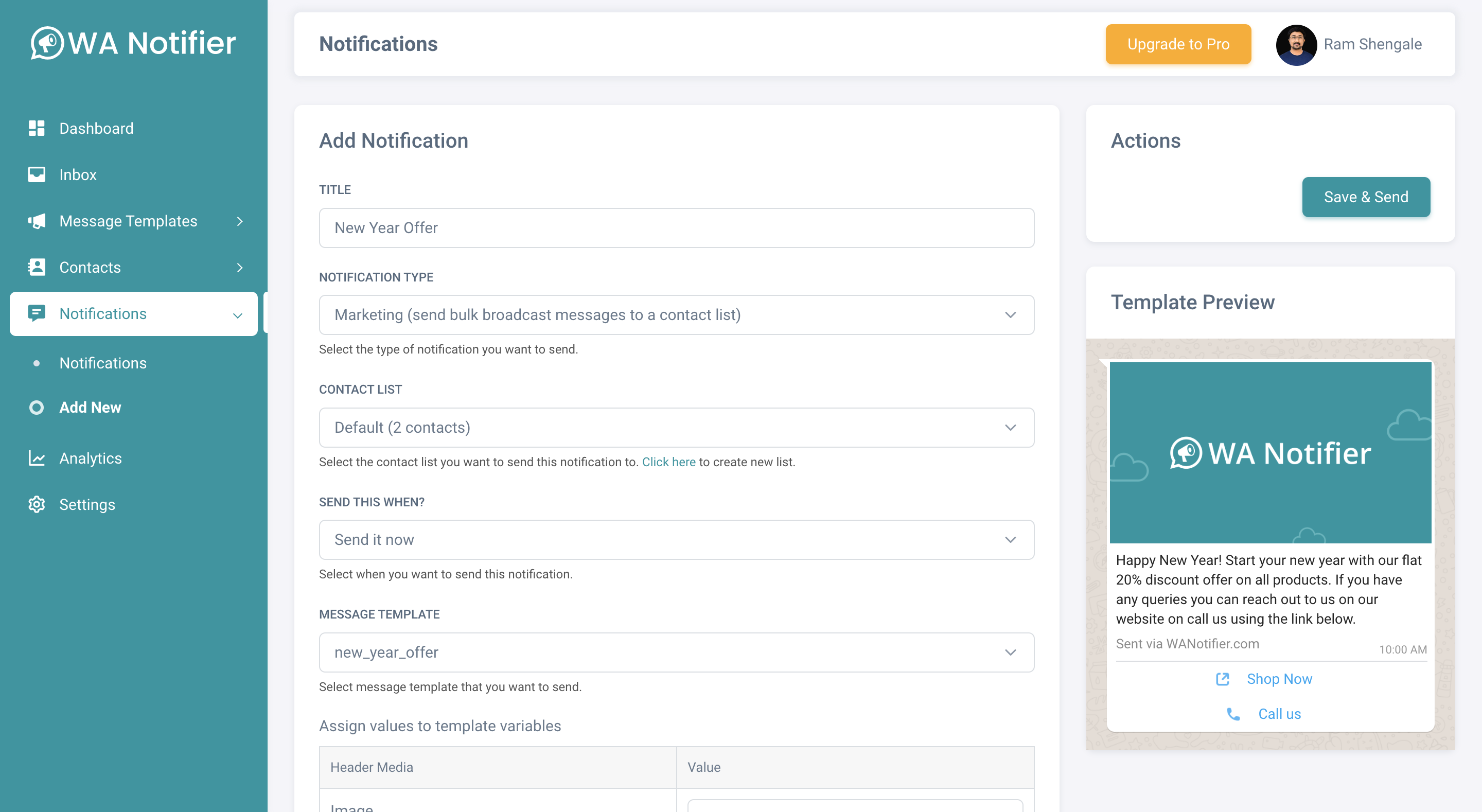
Task: Click the Add New circle bullet icon
Action: point(36,408)
